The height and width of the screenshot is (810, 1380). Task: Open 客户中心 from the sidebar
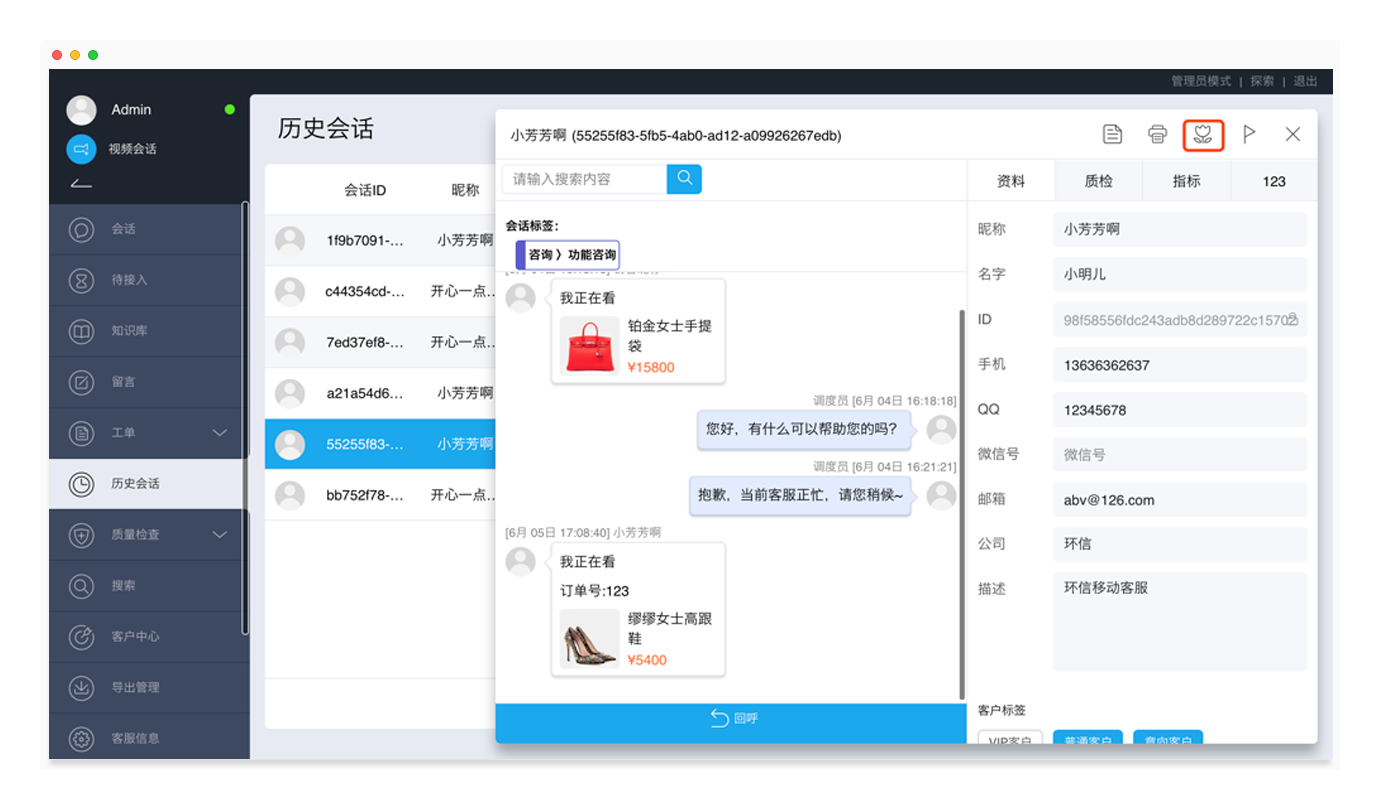(135, 636)
